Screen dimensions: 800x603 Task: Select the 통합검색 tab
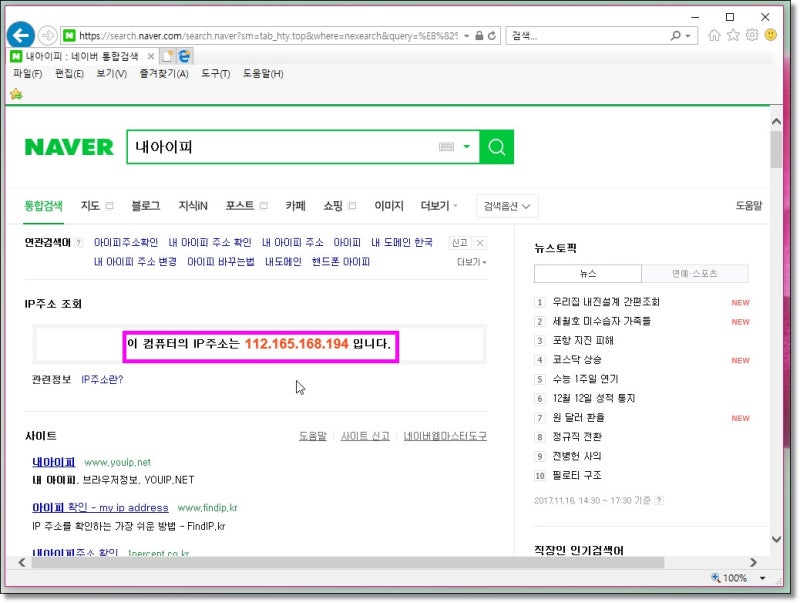43,206
